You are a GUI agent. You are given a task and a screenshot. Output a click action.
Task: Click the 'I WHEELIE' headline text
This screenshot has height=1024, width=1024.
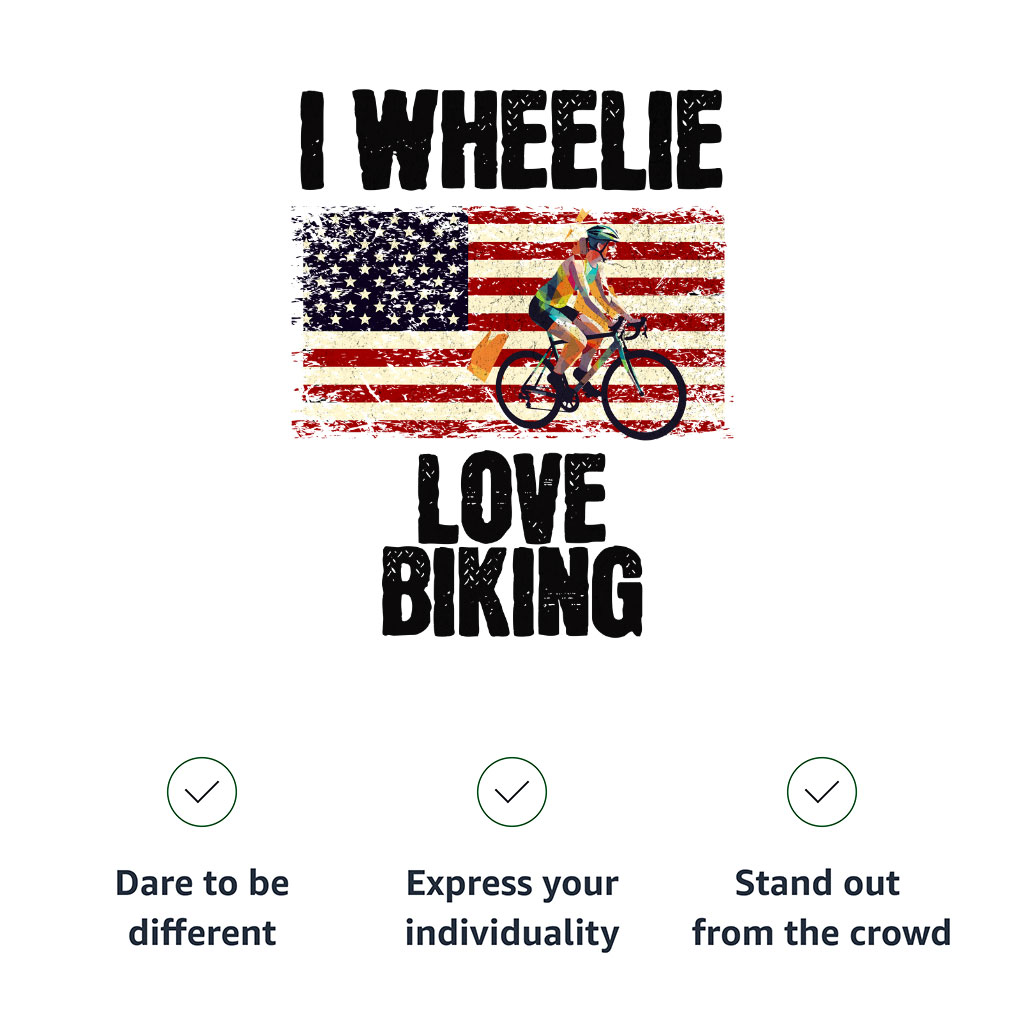[511, 140]
